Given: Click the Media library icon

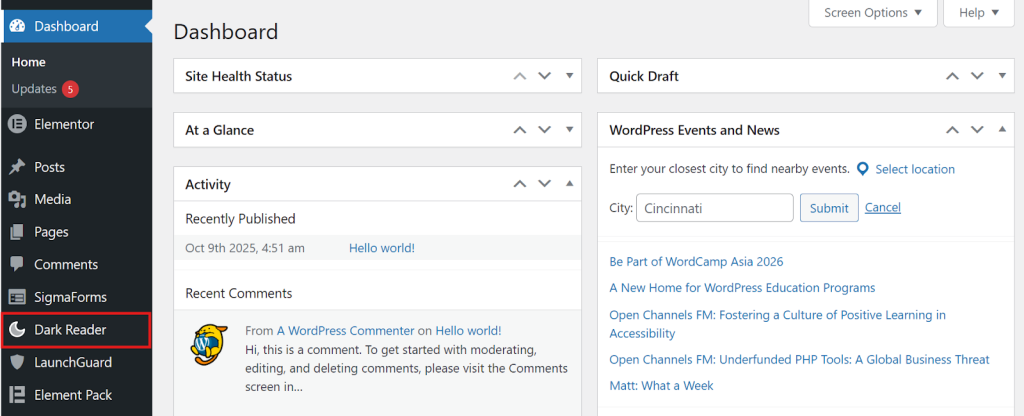Looking at the screenshot, I should (x=18, y=200).
